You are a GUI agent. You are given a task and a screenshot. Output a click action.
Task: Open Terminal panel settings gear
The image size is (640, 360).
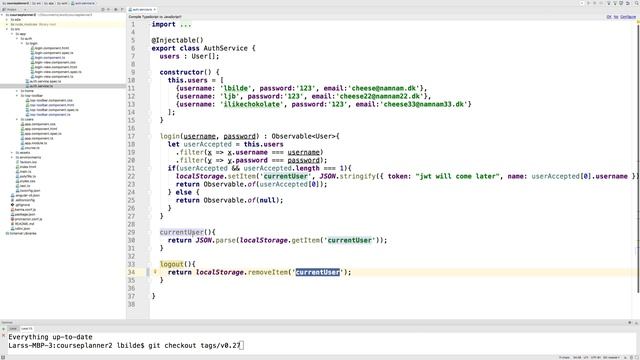click(x=629, y=322)
